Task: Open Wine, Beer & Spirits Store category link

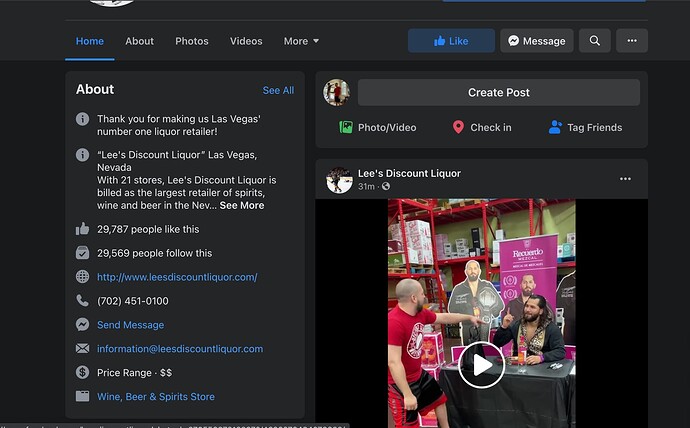Action: coord(156,397)
